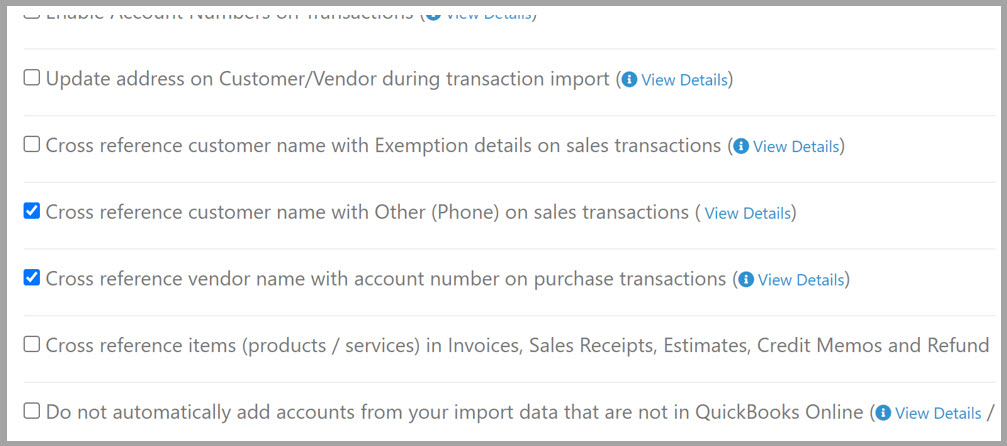Click info icon beside vendor account number option
This screenshot has height=446, width=1007.
(x=746, y=280)
